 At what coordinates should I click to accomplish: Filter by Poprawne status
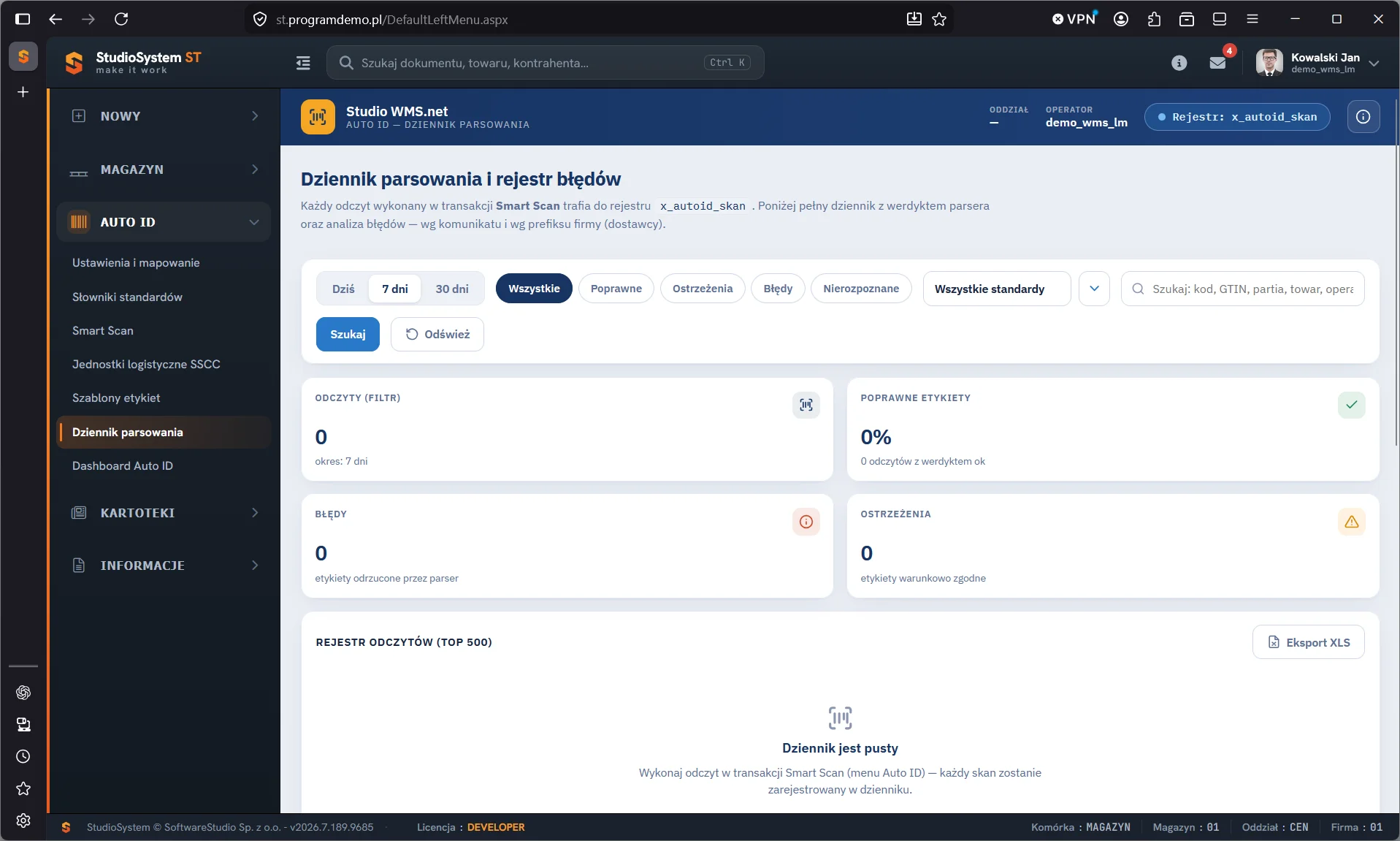616,289
